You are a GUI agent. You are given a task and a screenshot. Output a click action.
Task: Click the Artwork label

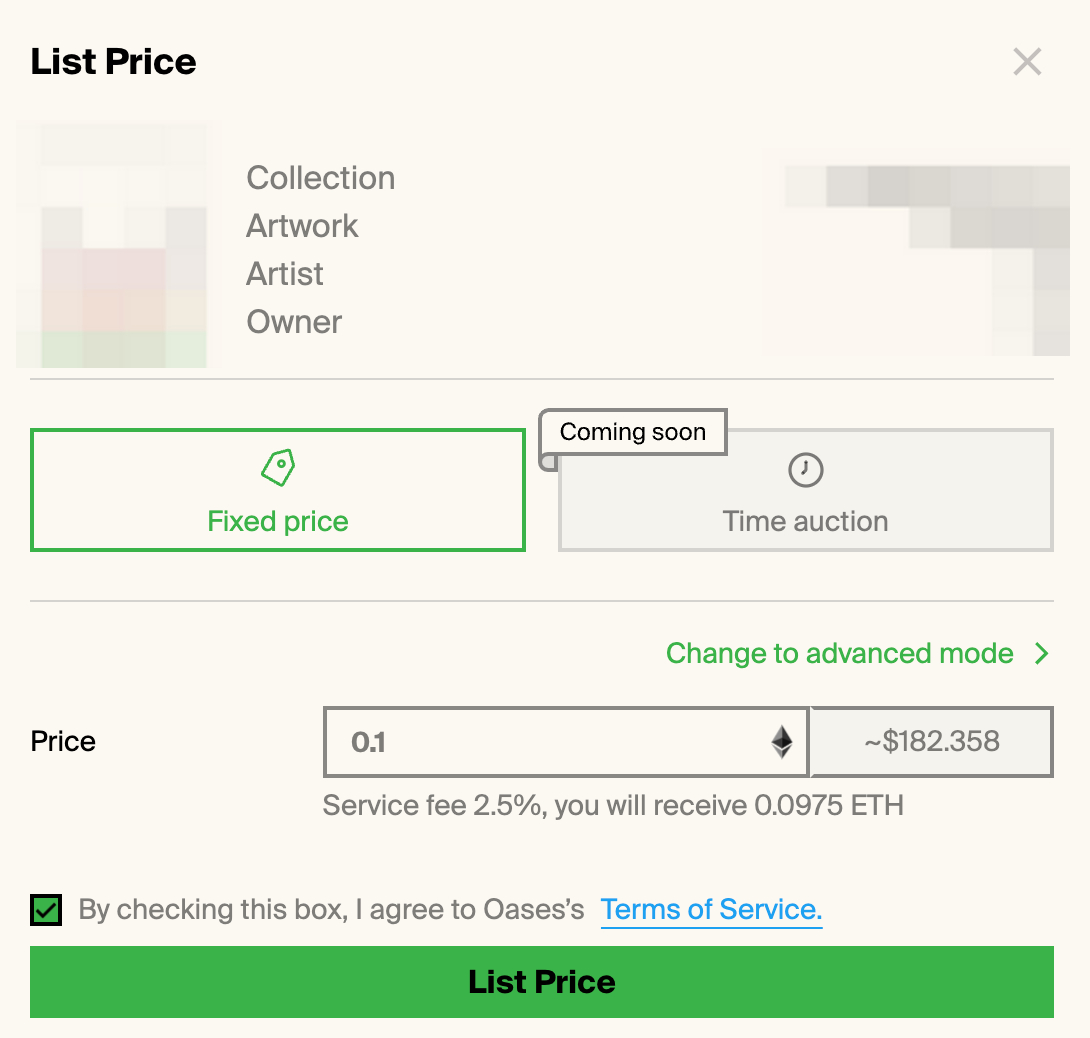(x=302, y=226)
